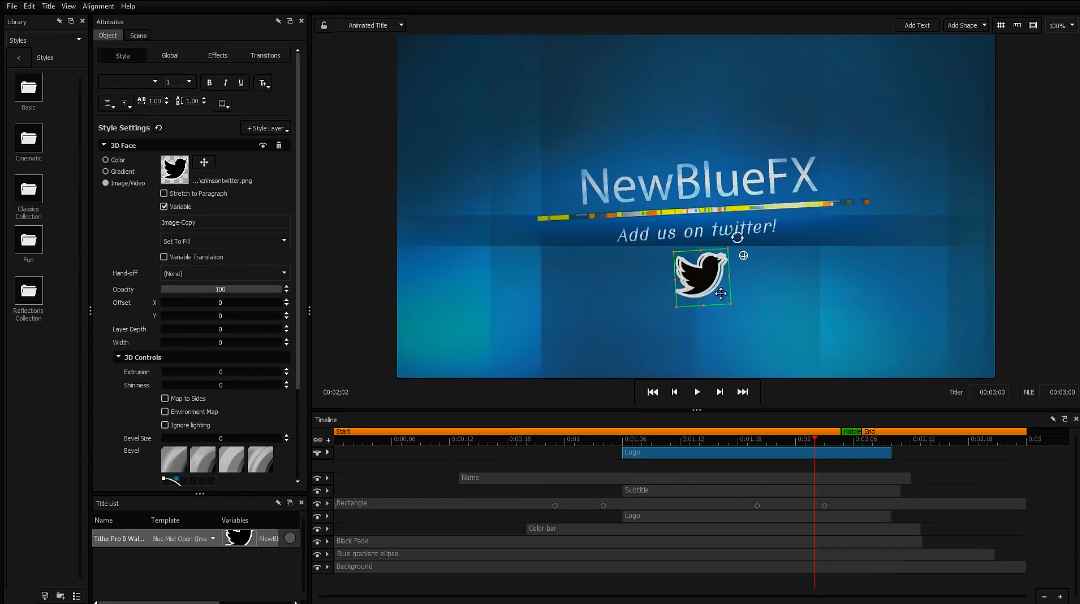
Task: Zoom in the timeline with plus button
Action: click(1060, 596)
